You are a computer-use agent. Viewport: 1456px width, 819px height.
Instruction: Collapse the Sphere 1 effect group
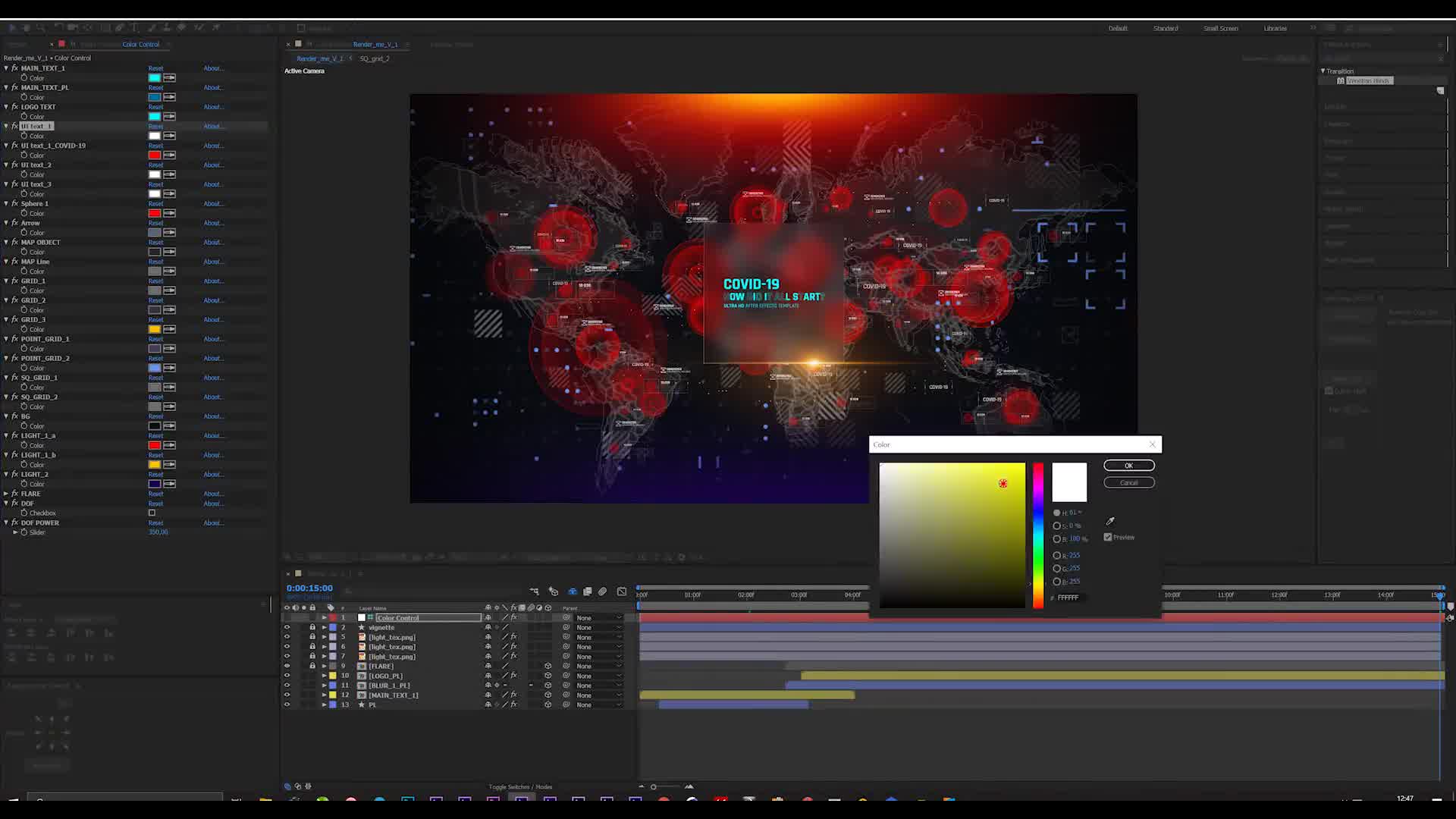(6, 203)
